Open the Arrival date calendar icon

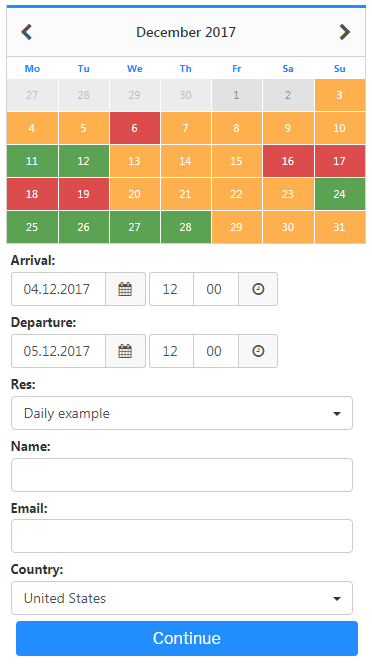pyautogui.click(x=125, y=289)
